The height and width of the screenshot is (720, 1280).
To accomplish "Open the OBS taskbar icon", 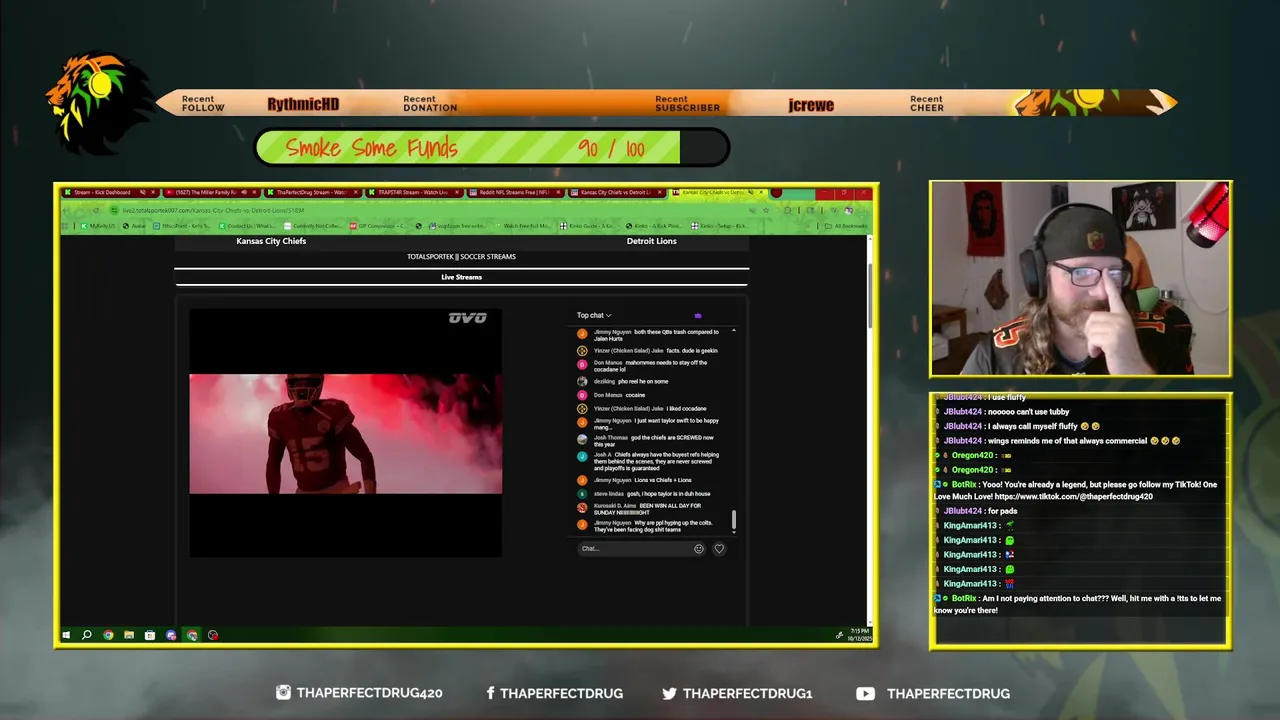I will point(213,635).
